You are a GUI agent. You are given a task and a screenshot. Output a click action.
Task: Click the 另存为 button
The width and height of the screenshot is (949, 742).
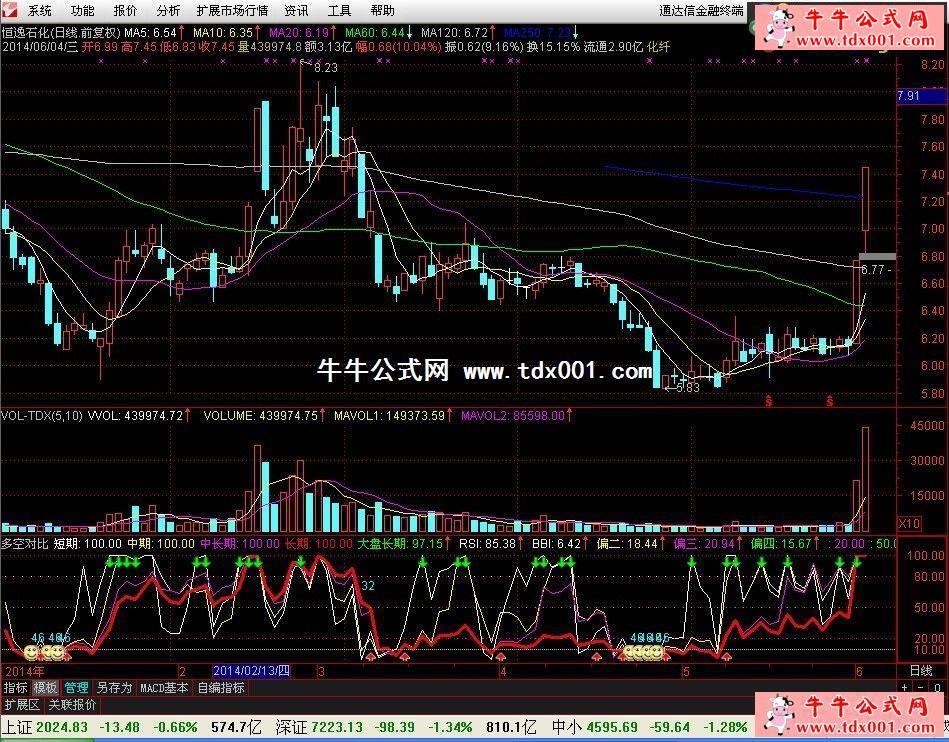pyautogui.click(x=113, y=688)
